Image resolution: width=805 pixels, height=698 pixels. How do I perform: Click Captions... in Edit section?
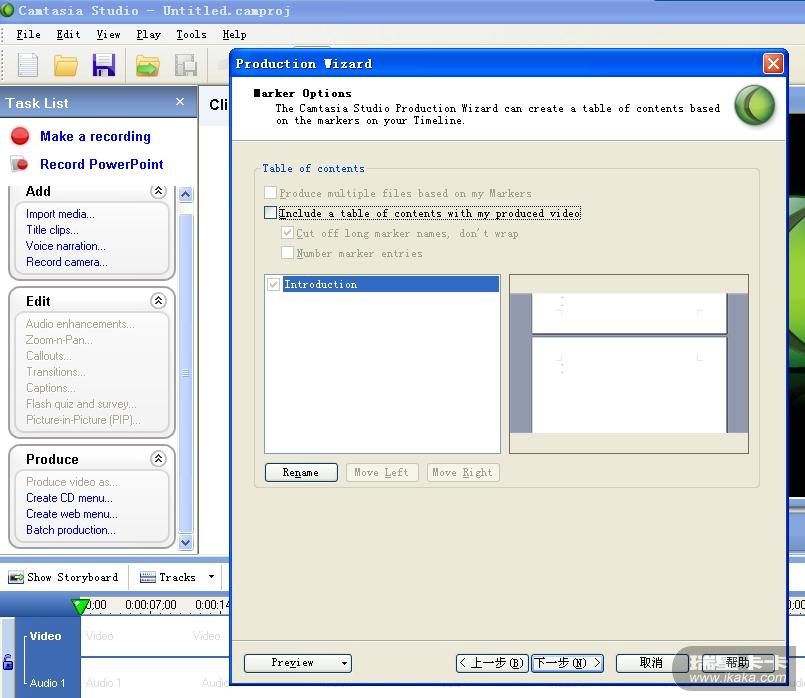tap(50, 387)
